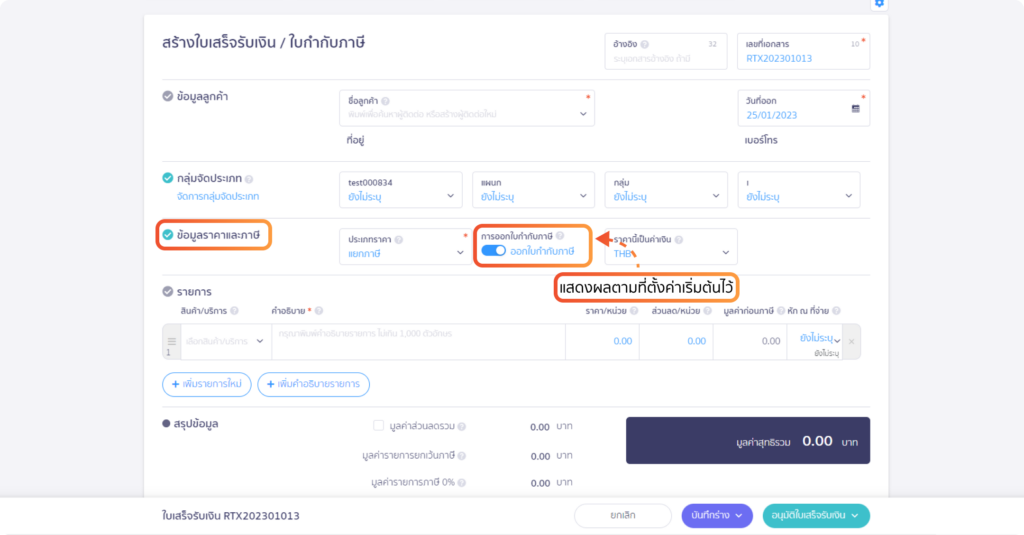Click the help icon next to อ้างอิง
This screenshot has height=535, width=1024.
[644, 44]
